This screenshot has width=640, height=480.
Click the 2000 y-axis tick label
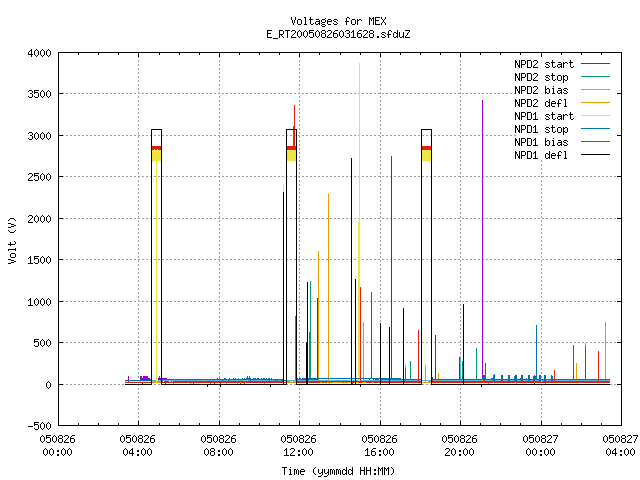[x=40, y=219]
